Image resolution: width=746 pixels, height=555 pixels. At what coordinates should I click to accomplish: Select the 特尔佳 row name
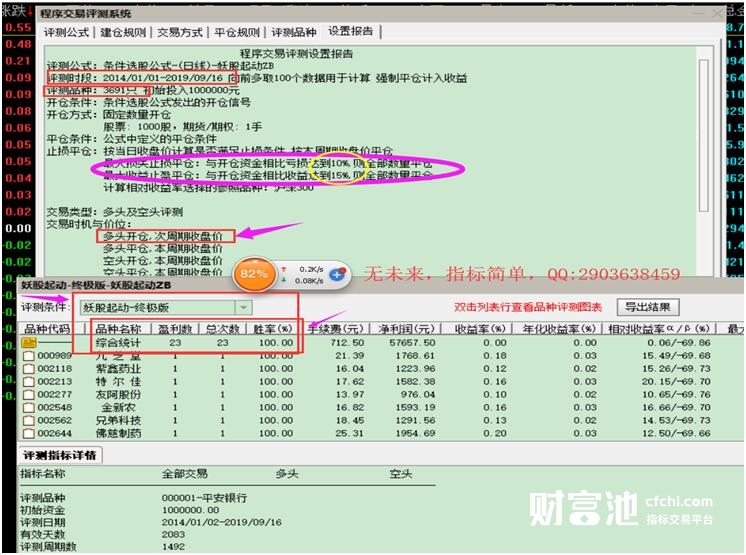click(118, 381)
